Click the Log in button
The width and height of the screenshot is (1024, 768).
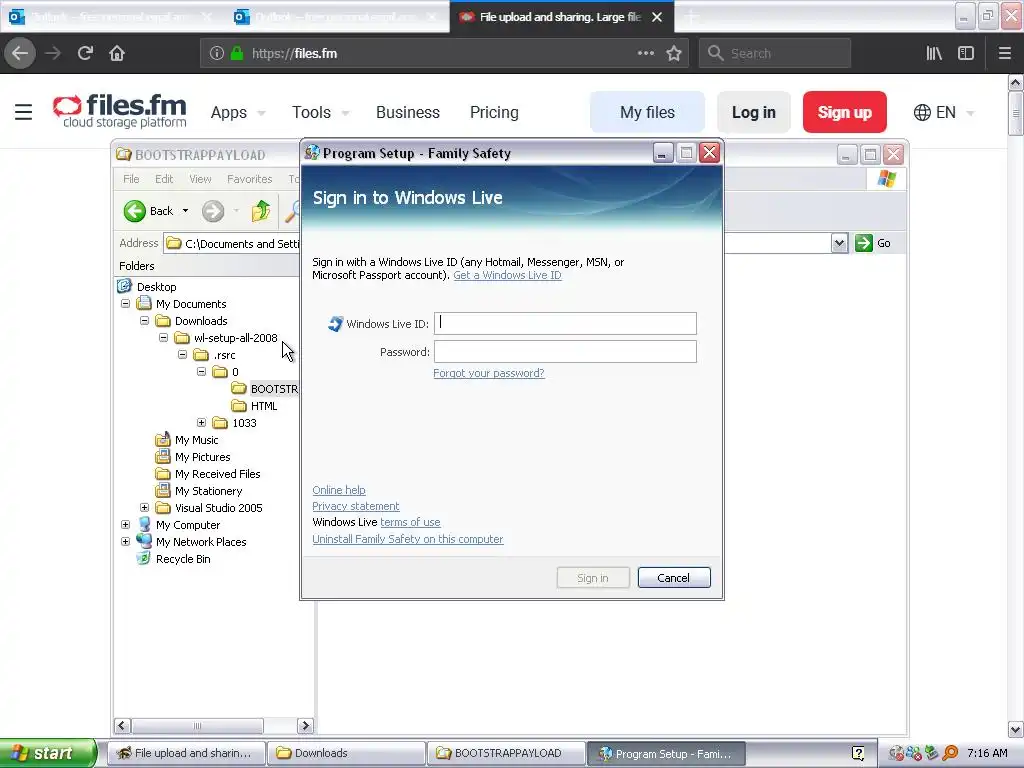tap(754, 112)
